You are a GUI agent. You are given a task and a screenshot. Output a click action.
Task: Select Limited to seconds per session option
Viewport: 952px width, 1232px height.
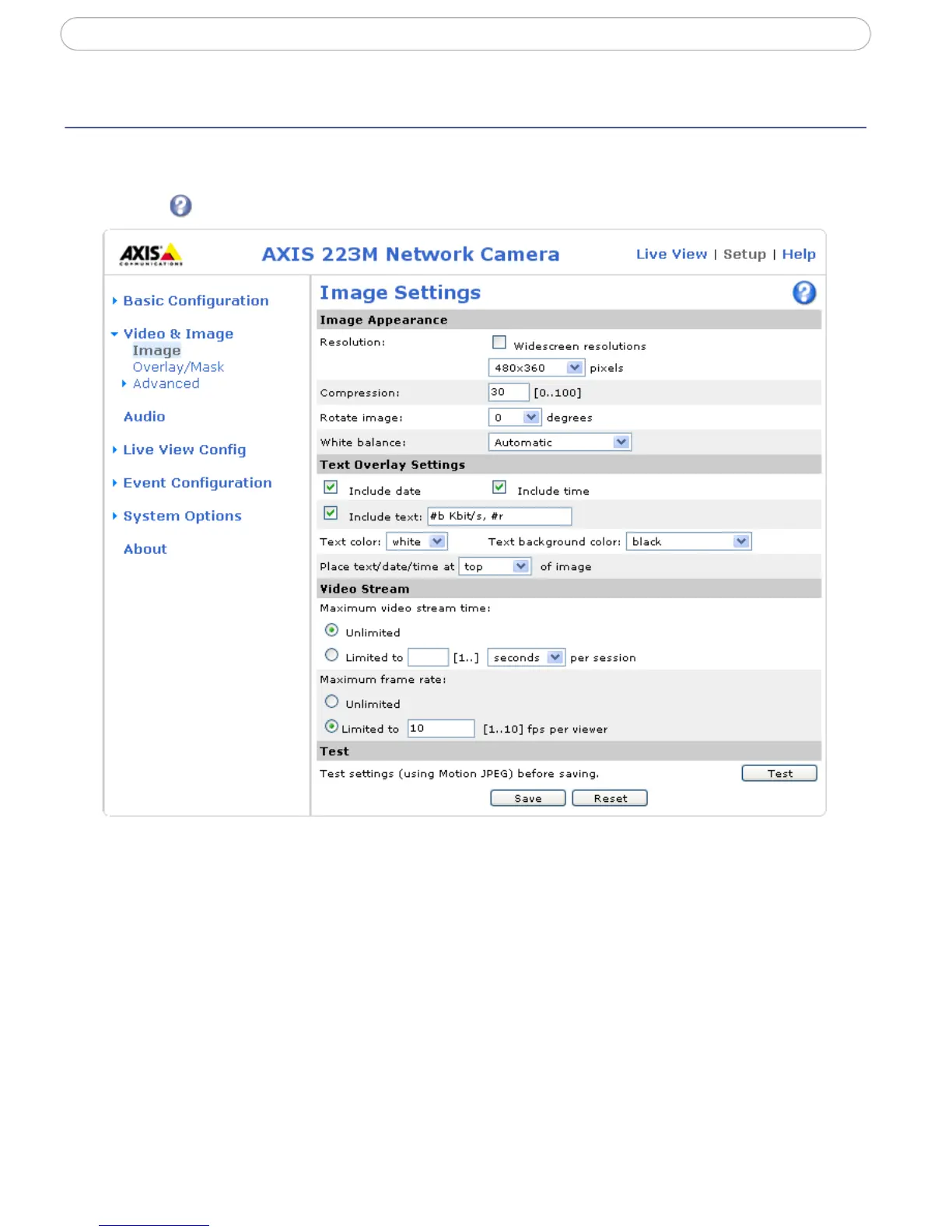pyautogui.click(x=331, y=655)
